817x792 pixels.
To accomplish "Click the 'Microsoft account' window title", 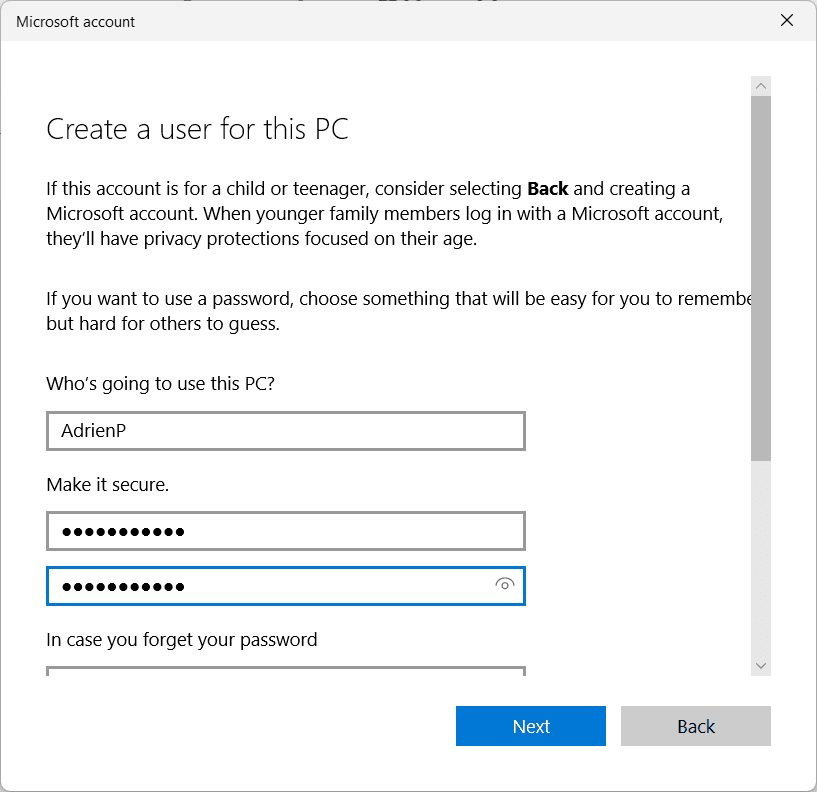I will tap(76, 22).
